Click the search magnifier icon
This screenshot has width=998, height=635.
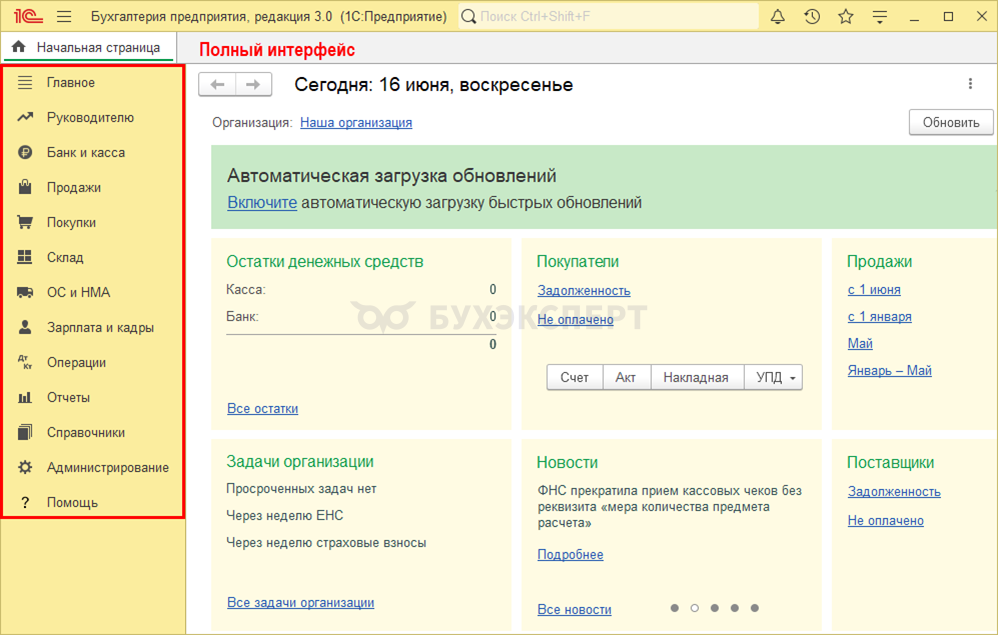[468, 17]
